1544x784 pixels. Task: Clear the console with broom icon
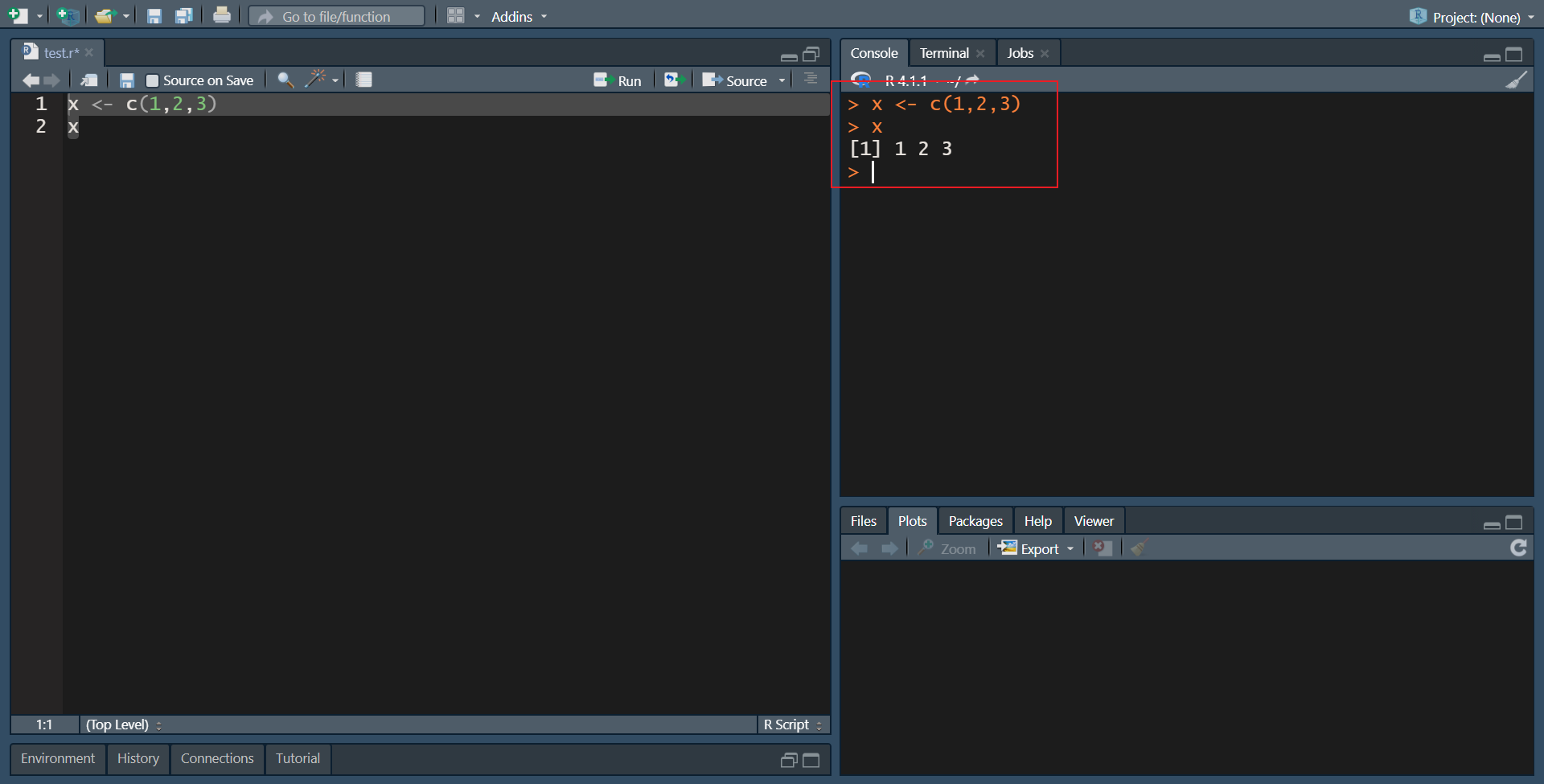(x=1516, y=80)
